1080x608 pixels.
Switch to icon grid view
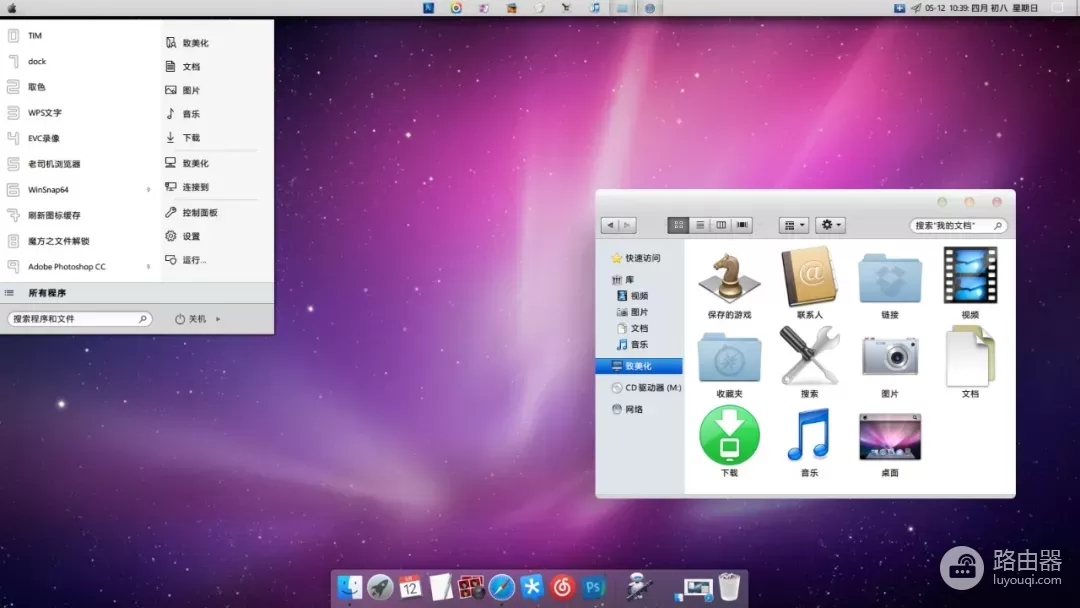679,225
